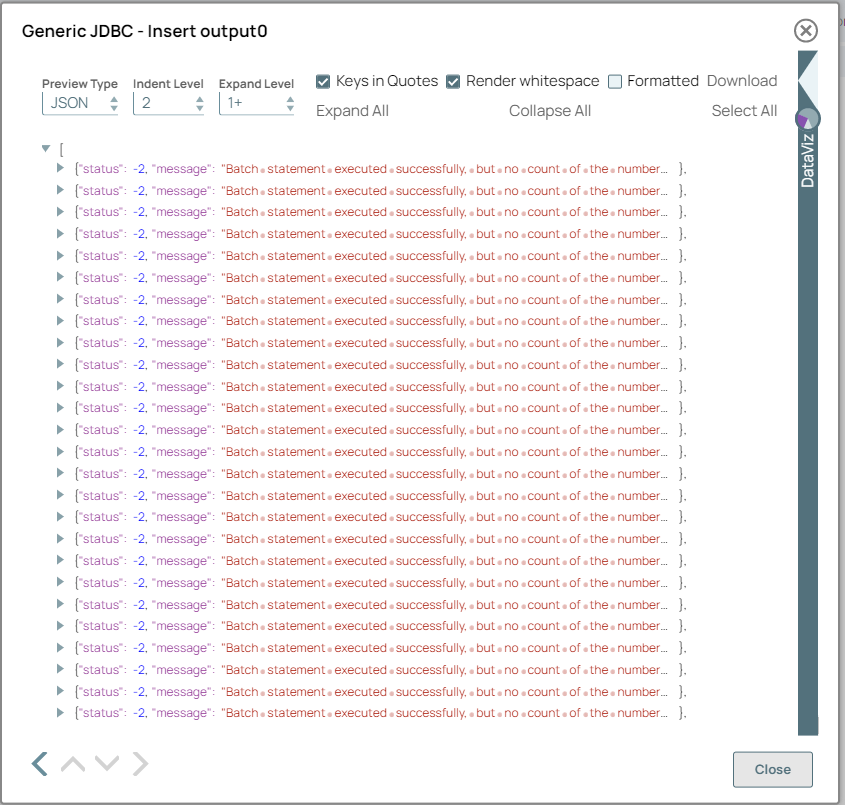Toggle the Keys in Quotes checkbox
The image size is (845, 805).
(x=324, y=81)
